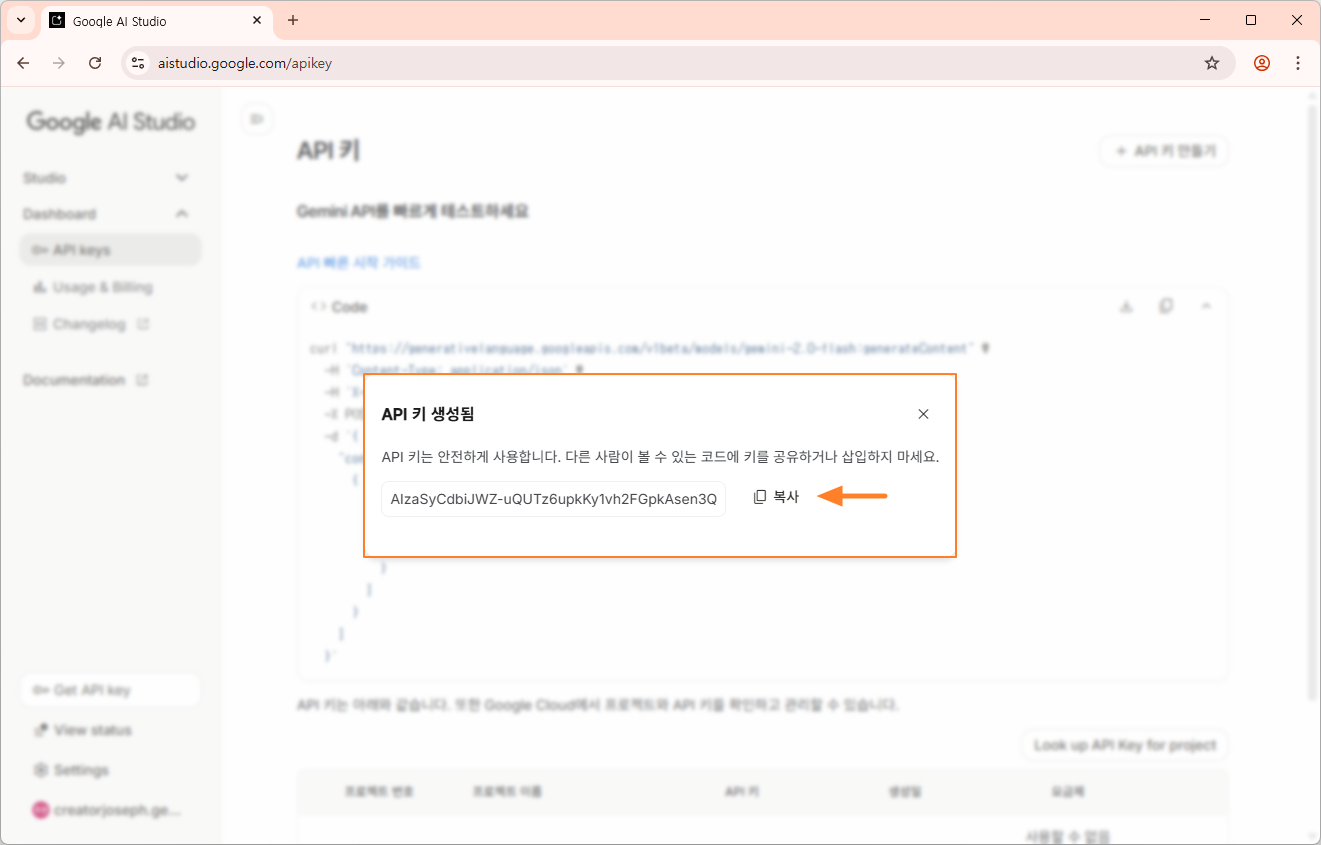Switch to the Google AI Studio tab

(156, 21)
